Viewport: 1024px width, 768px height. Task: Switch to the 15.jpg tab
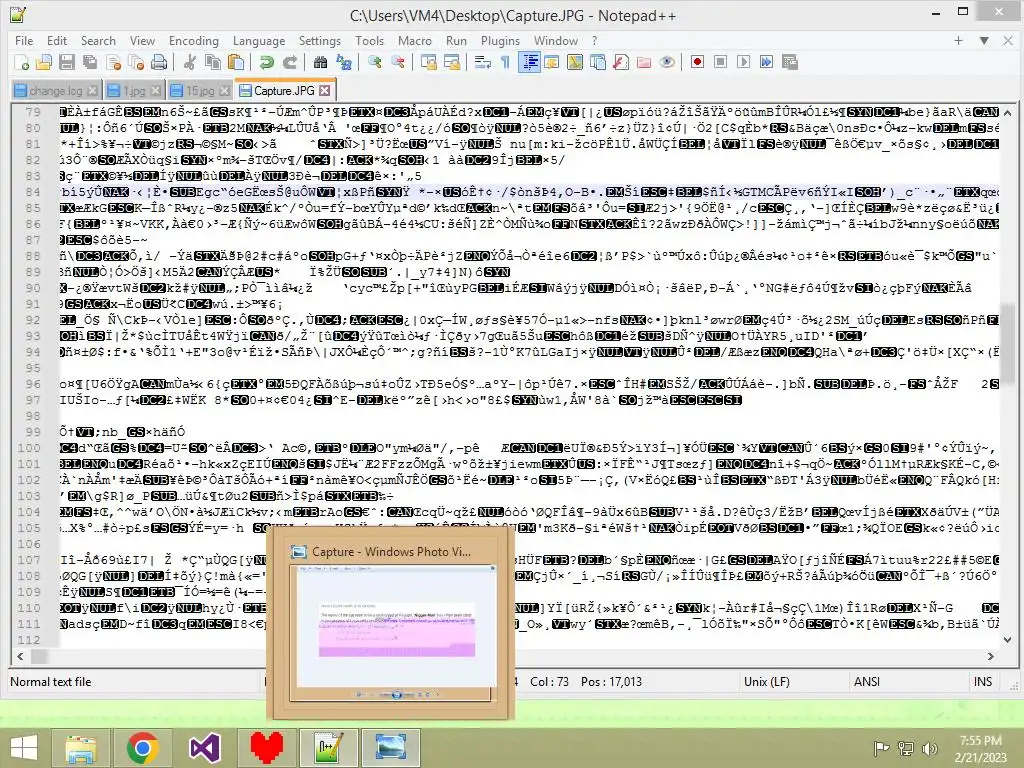(x=199, y=91)
